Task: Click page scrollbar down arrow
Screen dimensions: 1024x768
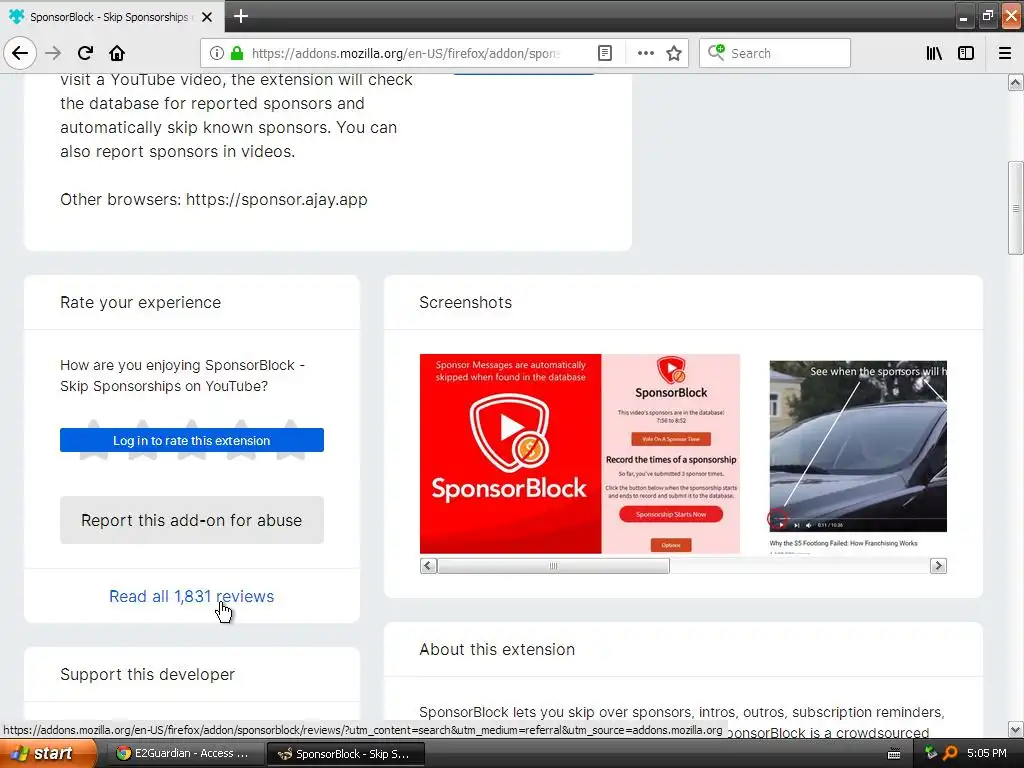Action: pyautogui.click(x=1015, y=729)
